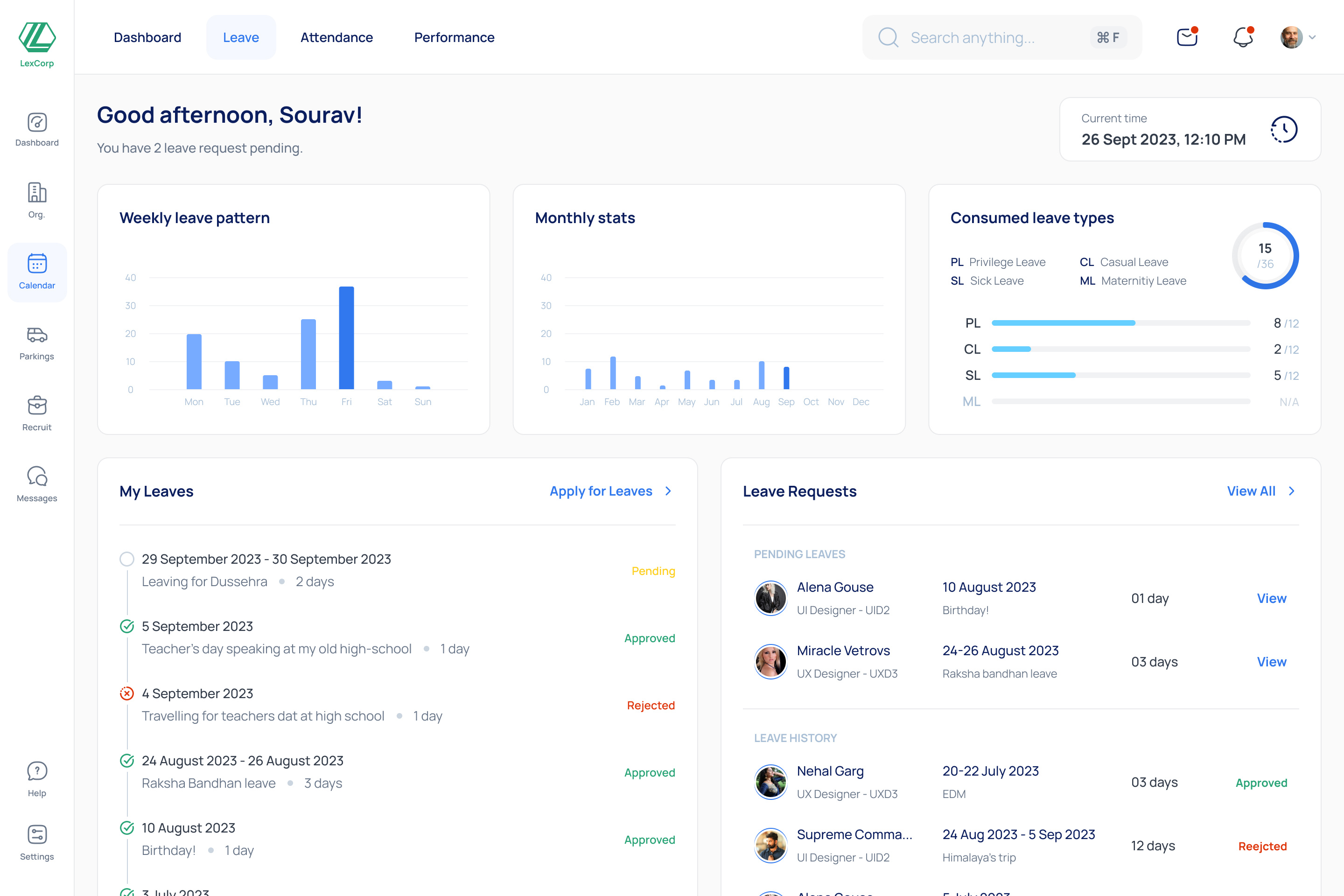This screenshot has width=1344, height=896.
Task: Toggle the pending circle on the Dussehra leave
Action: pos(127,559)
